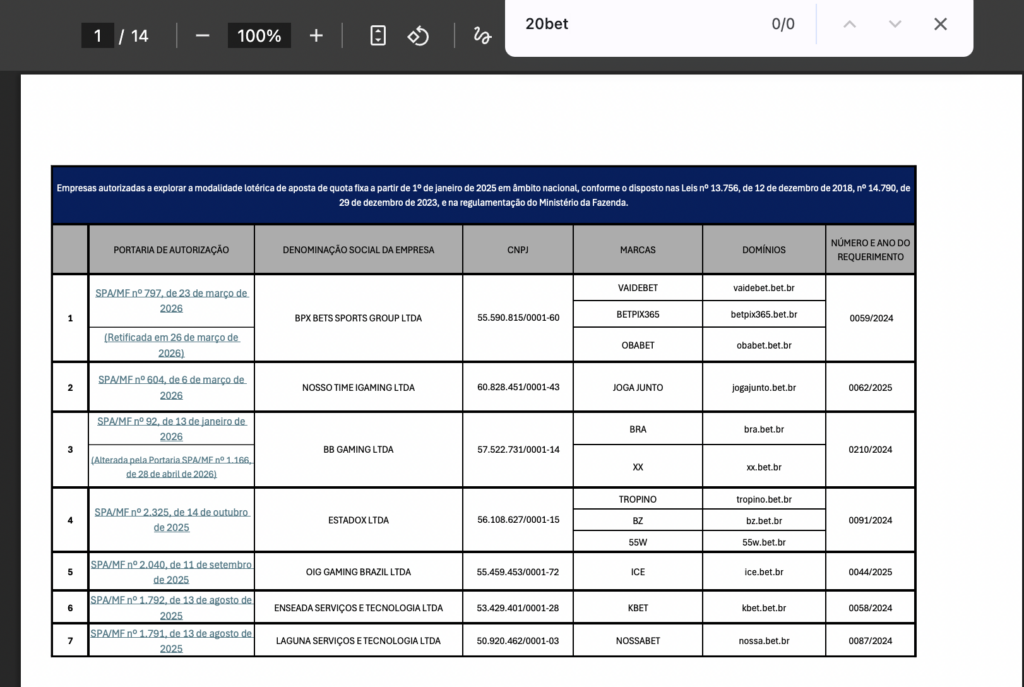The image size is (1024, 687).
Task: Click the TROPINO brand cell
Action: point(637,499)
